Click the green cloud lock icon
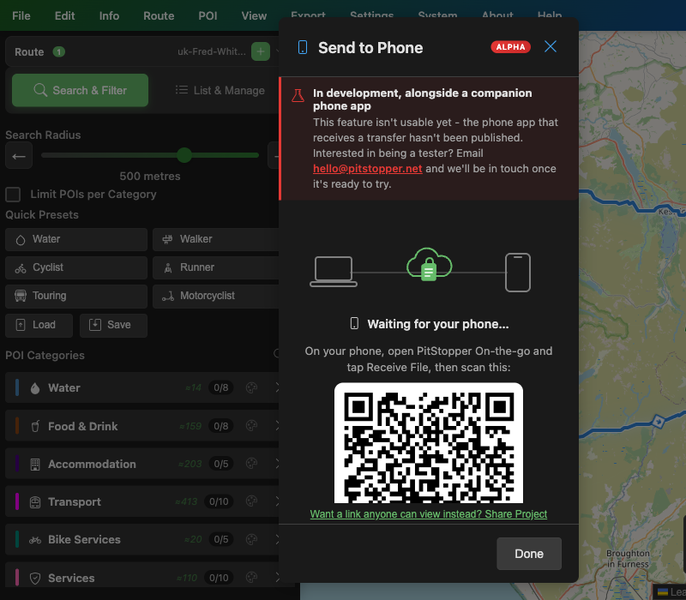686x600 pixels. pyautogui.click(x=429, y=264)
